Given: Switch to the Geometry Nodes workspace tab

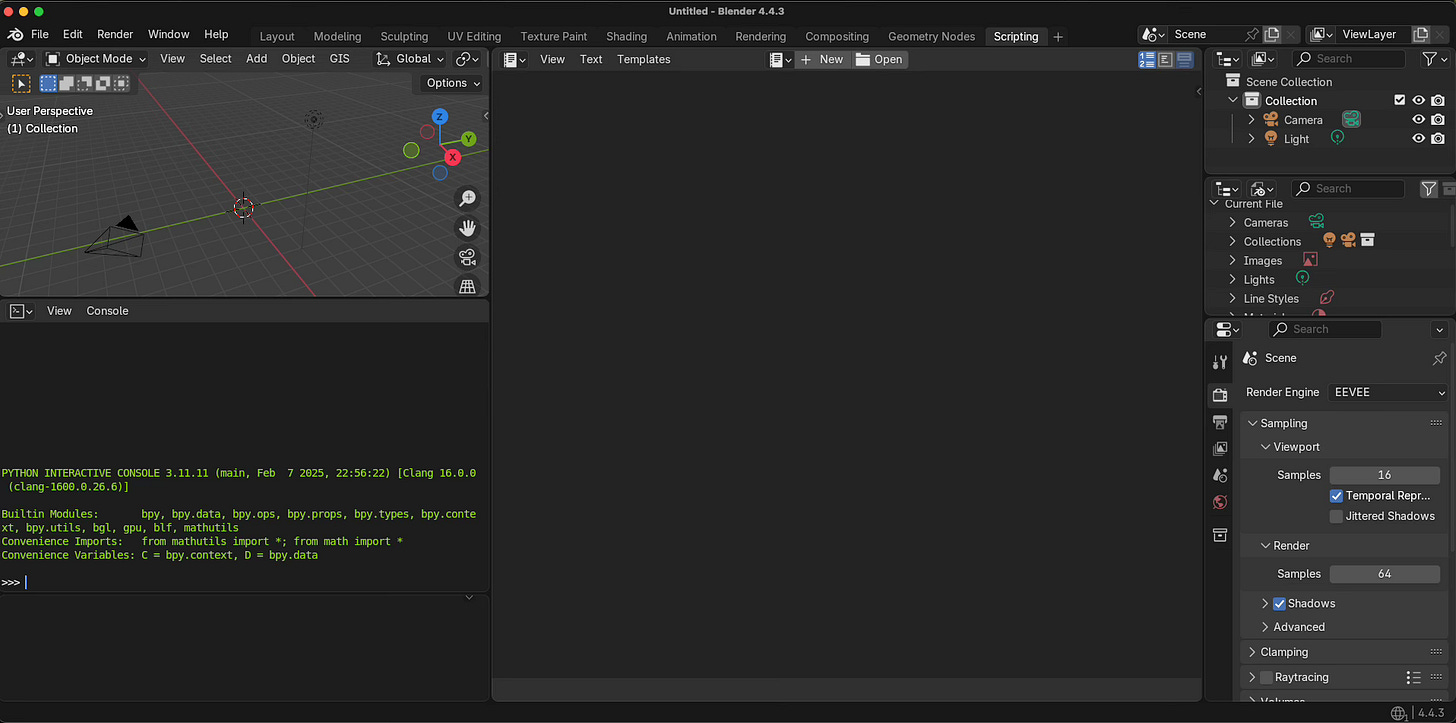Looking at the screenshot, I should pos(931,36).
